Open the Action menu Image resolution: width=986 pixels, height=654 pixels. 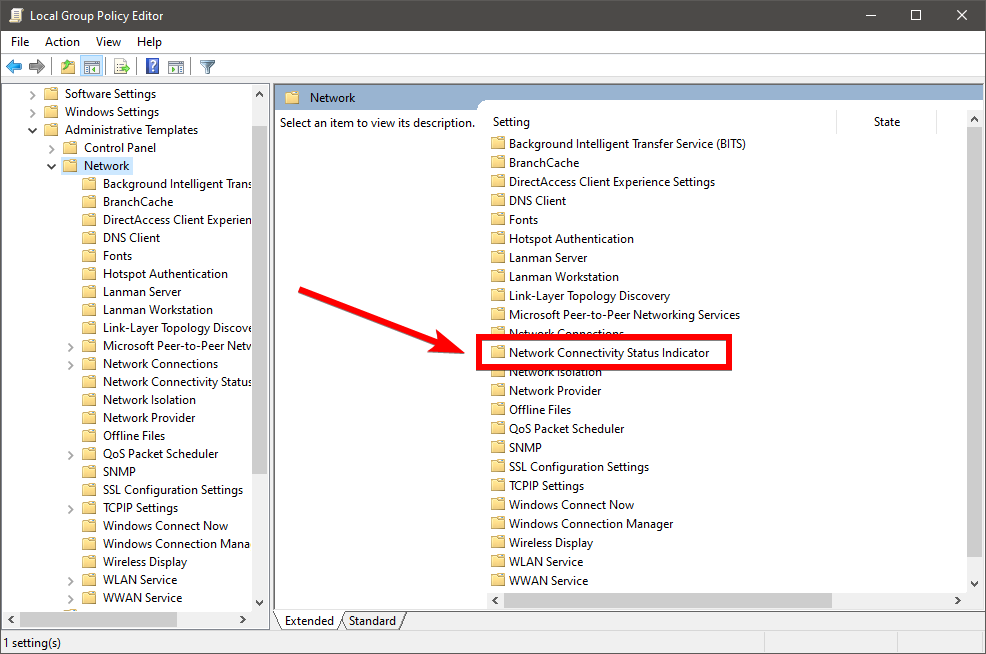[x=62, y=42]
